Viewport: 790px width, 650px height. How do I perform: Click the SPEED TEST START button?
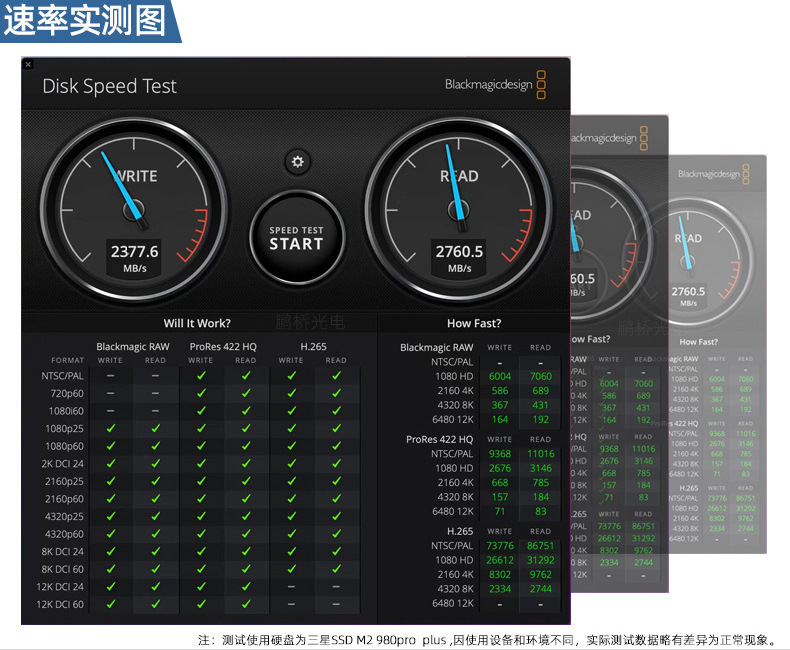(x=297, y=238)
